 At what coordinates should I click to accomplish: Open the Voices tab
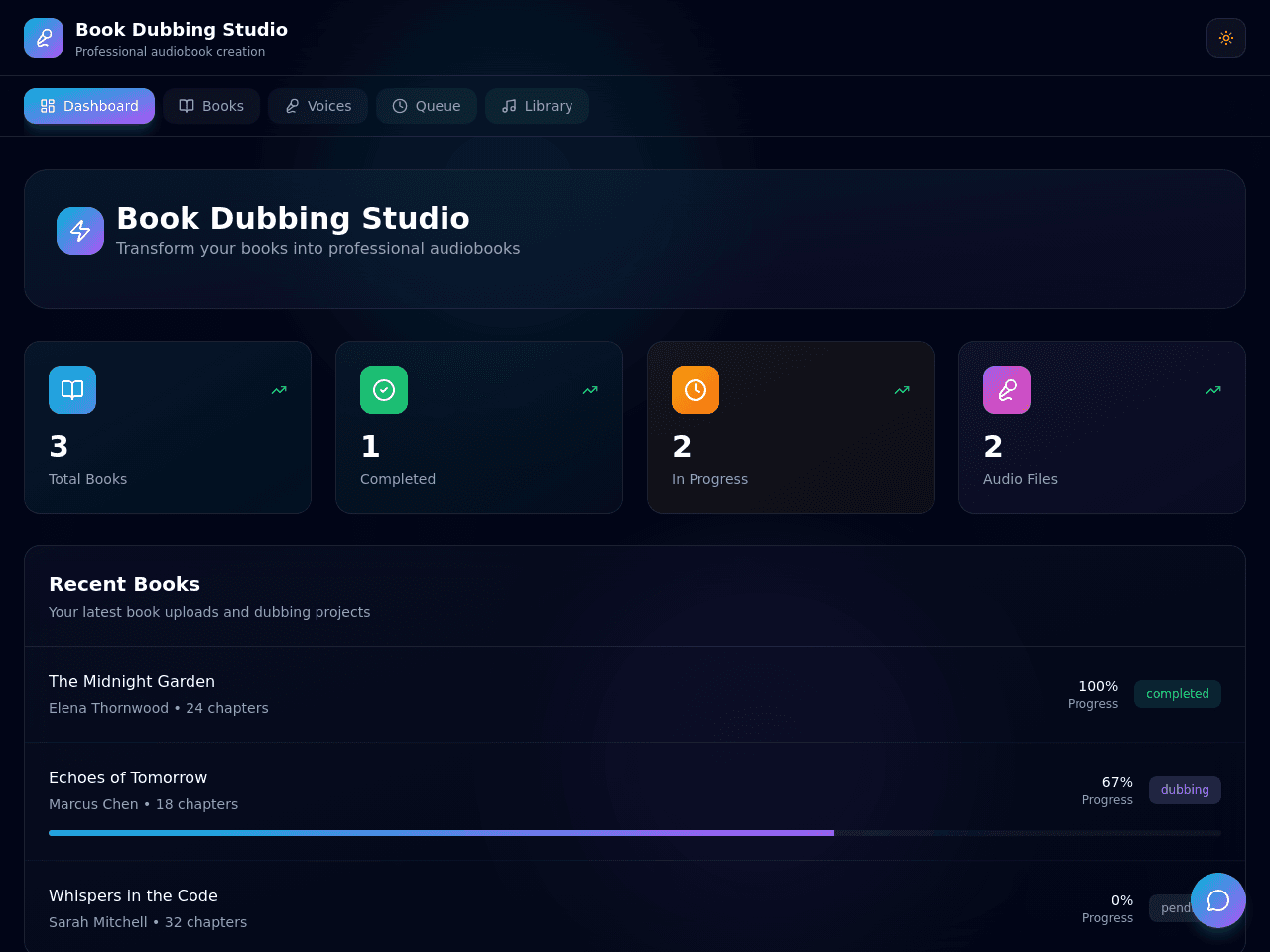[x=317, y=106]
